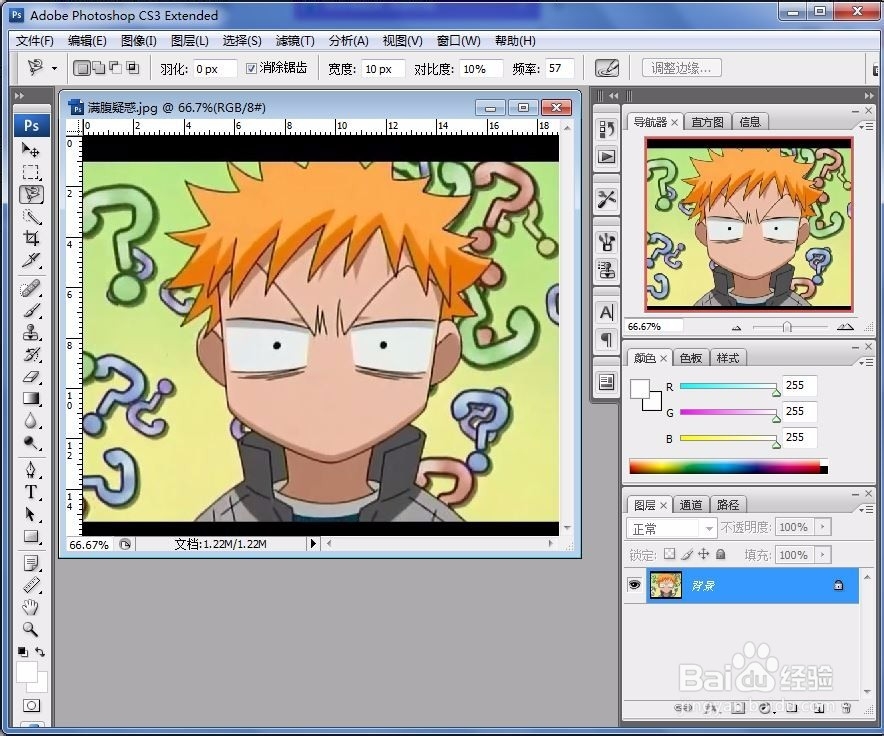Toggle lock position
Image resolution: width=884 pixels, height=736 pixels.
click(704, 554)
